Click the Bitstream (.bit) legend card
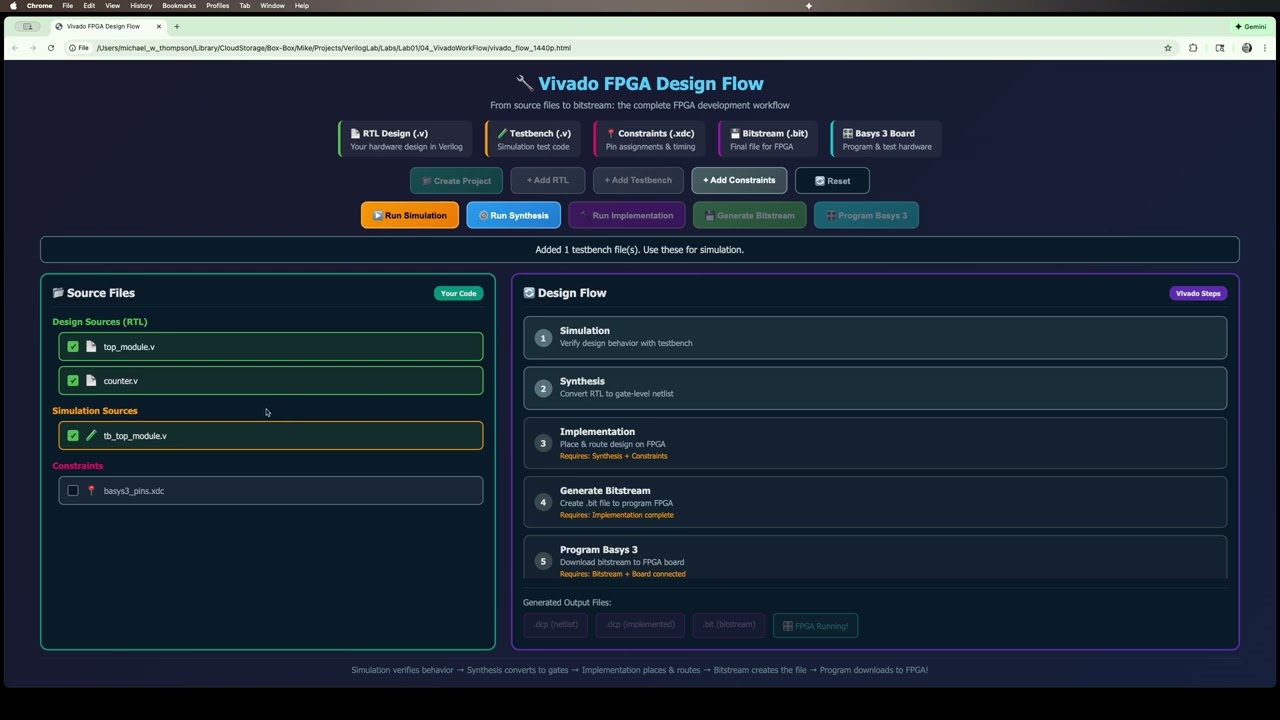 [770, 139]
